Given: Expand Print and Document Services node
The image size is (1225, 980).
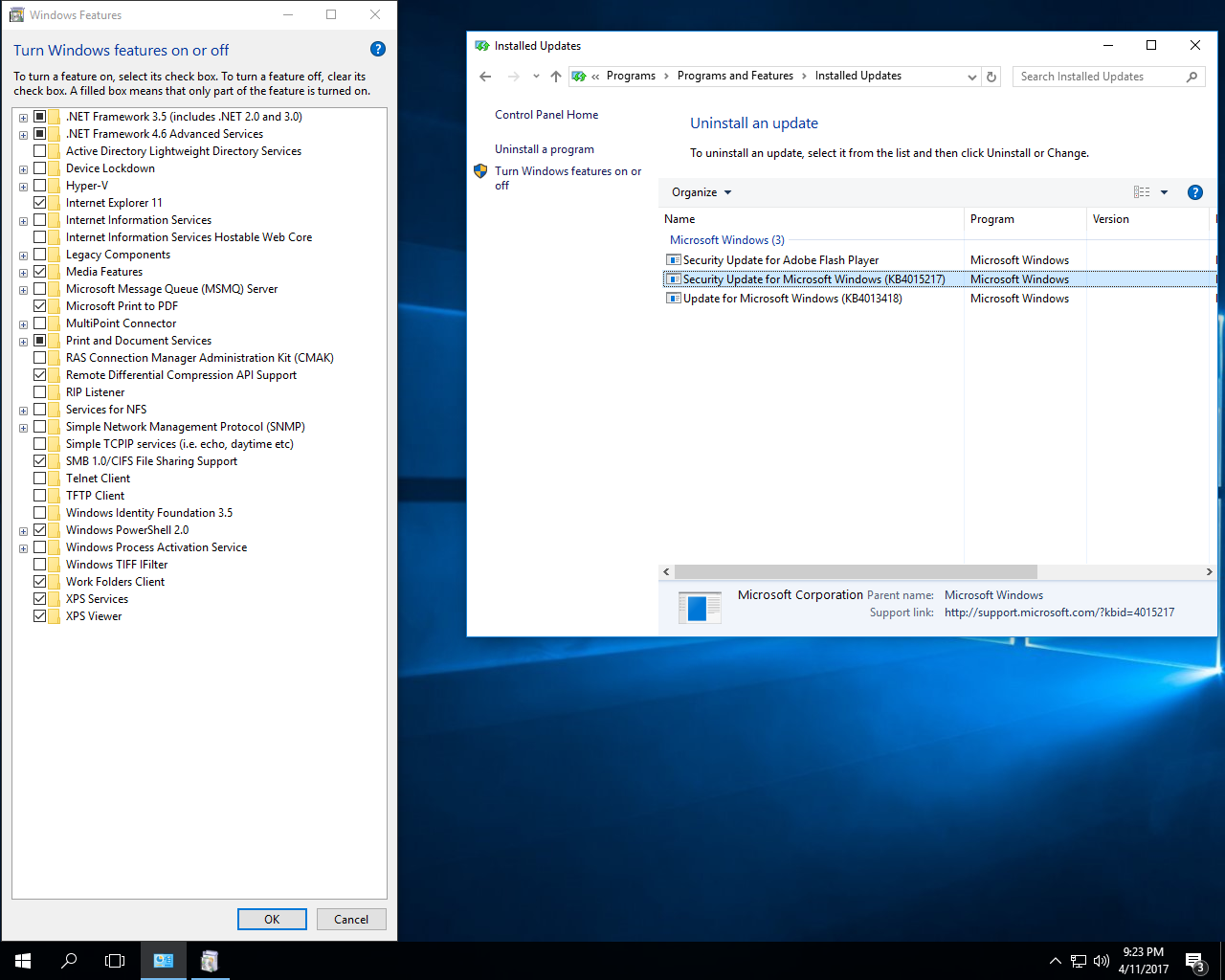Looking at the screenshot, I should click(23, 342).
